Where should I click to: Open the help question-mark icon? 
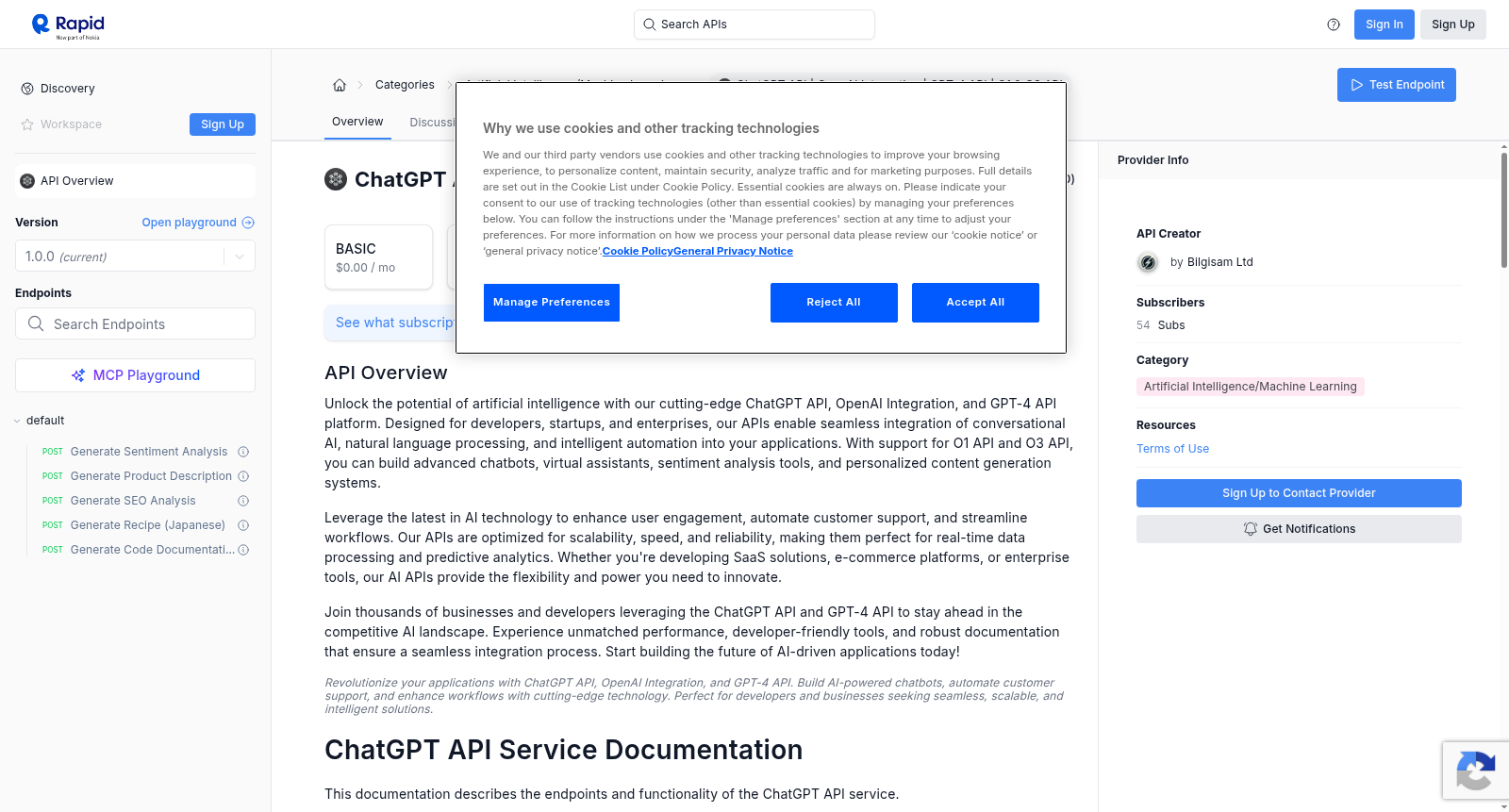click(1334, 25)
